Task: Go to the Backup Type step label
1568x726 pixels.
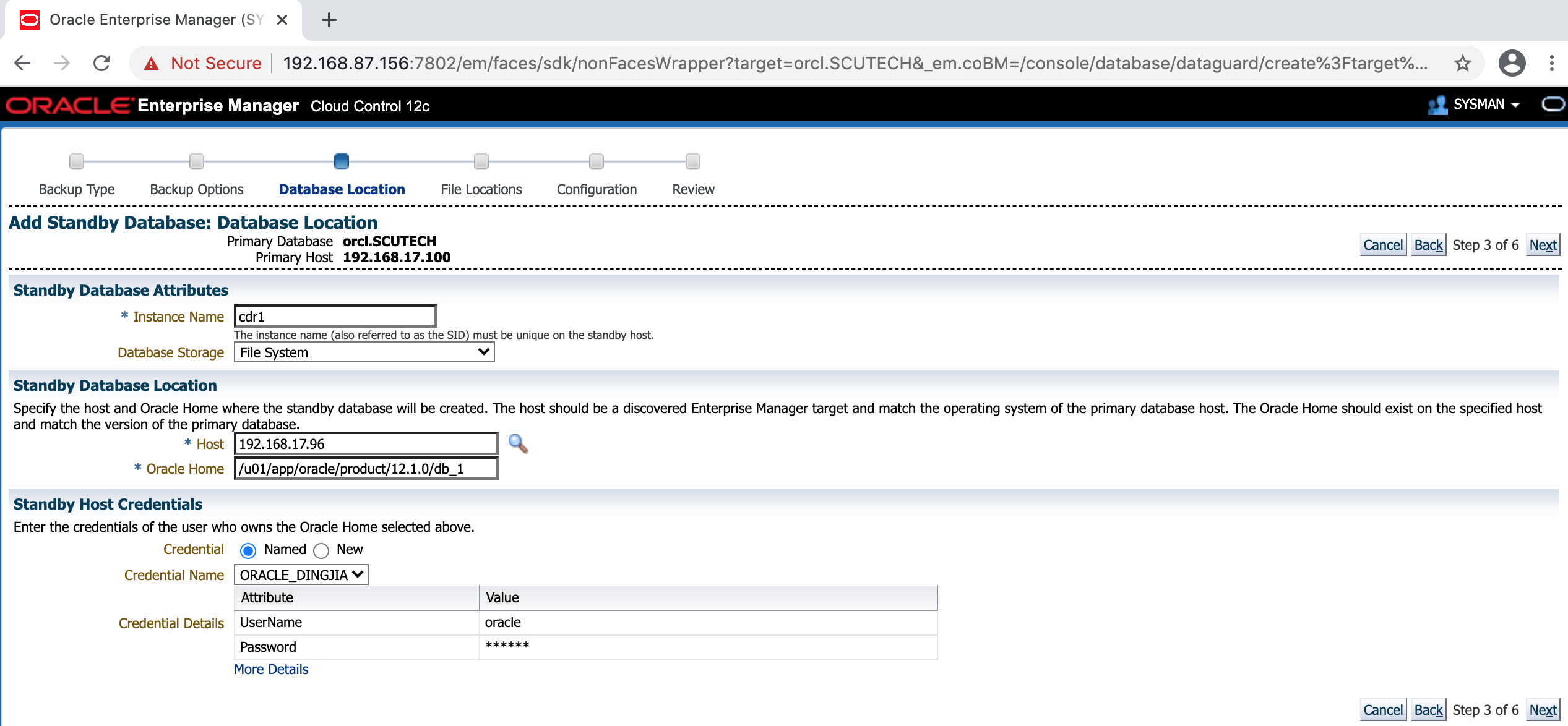Action: (x=77, y=189)
